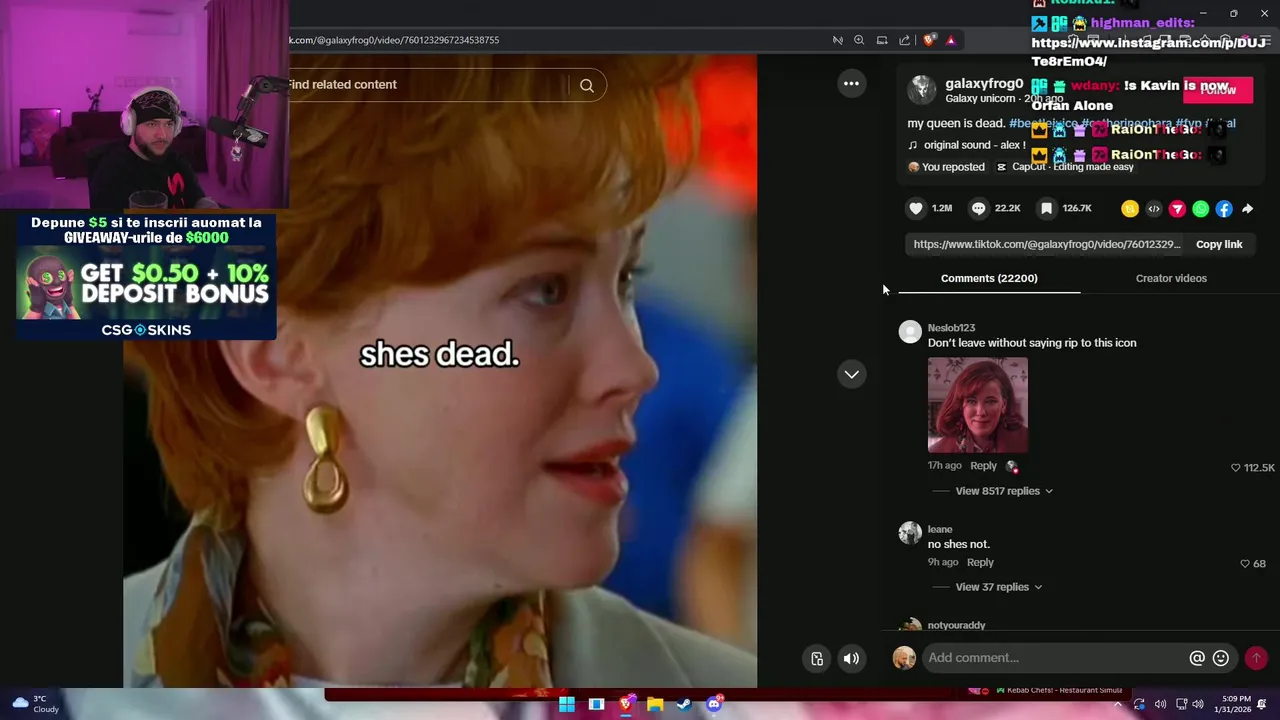
Task: Click the video link text field
Action: point(1046,244)
